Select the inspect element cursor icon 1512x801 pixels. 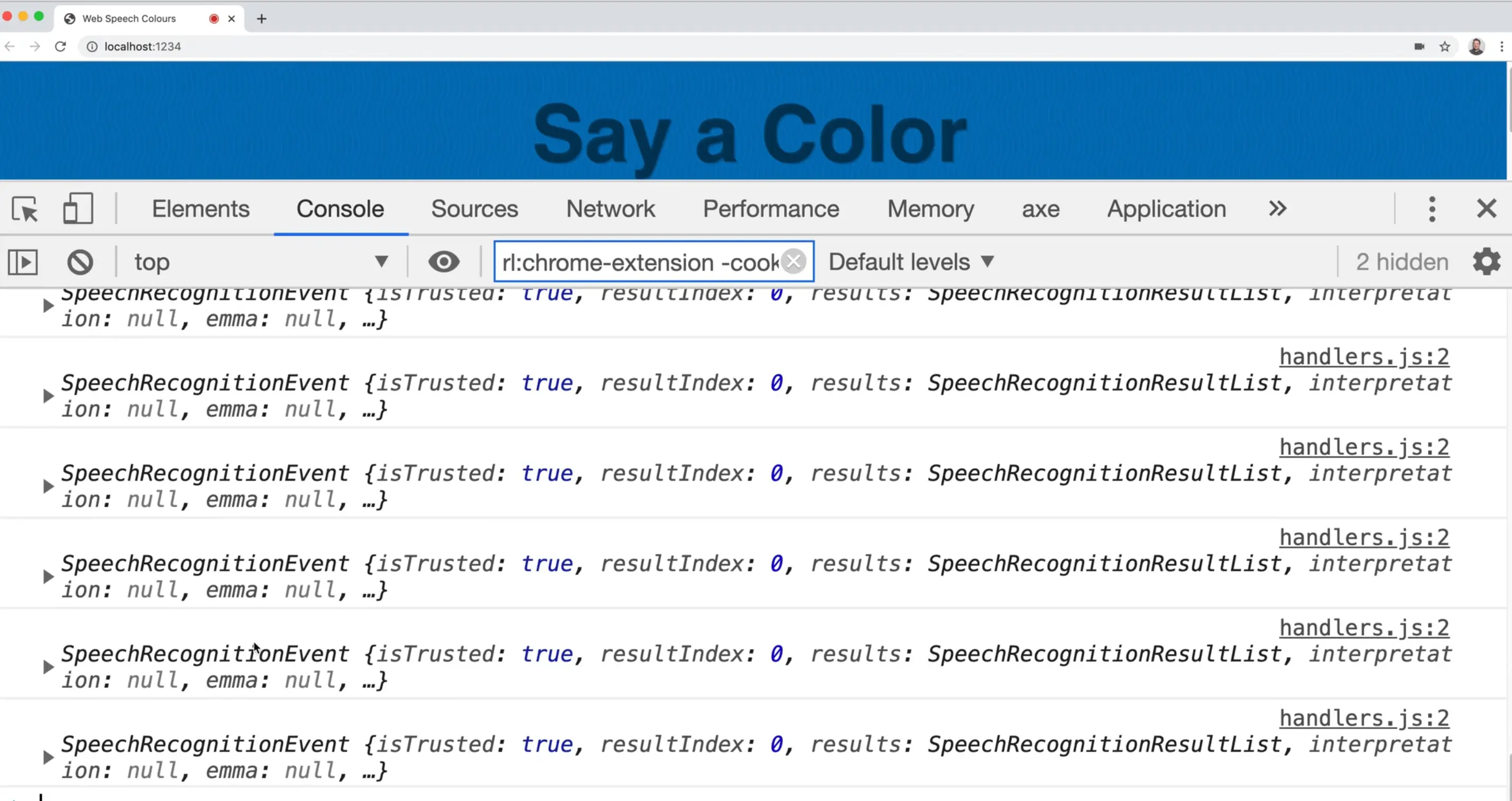(x=25, y=209)
